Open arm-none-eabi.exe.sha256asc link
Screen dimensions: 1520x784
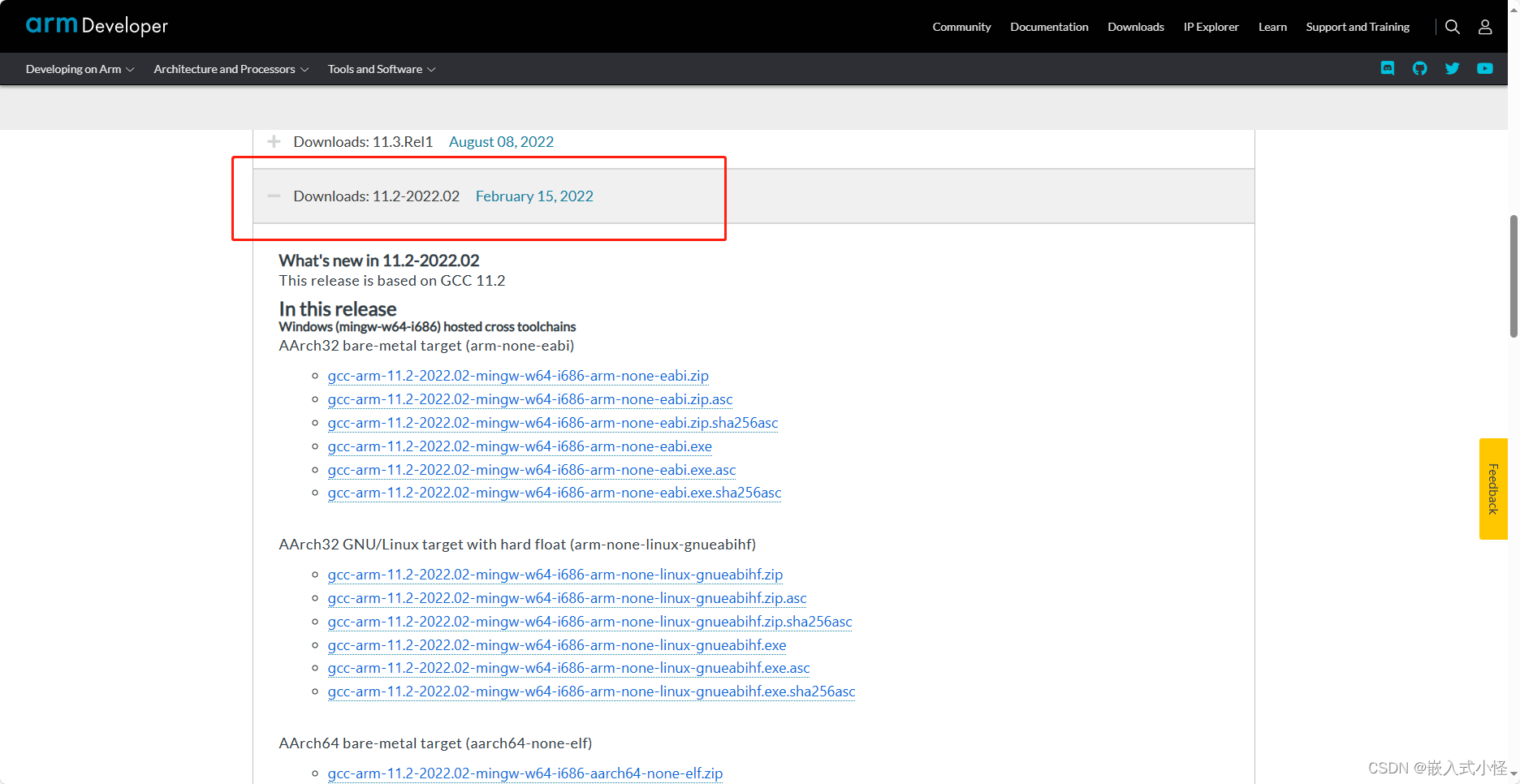pyautogui.click(x=555, y=493)
